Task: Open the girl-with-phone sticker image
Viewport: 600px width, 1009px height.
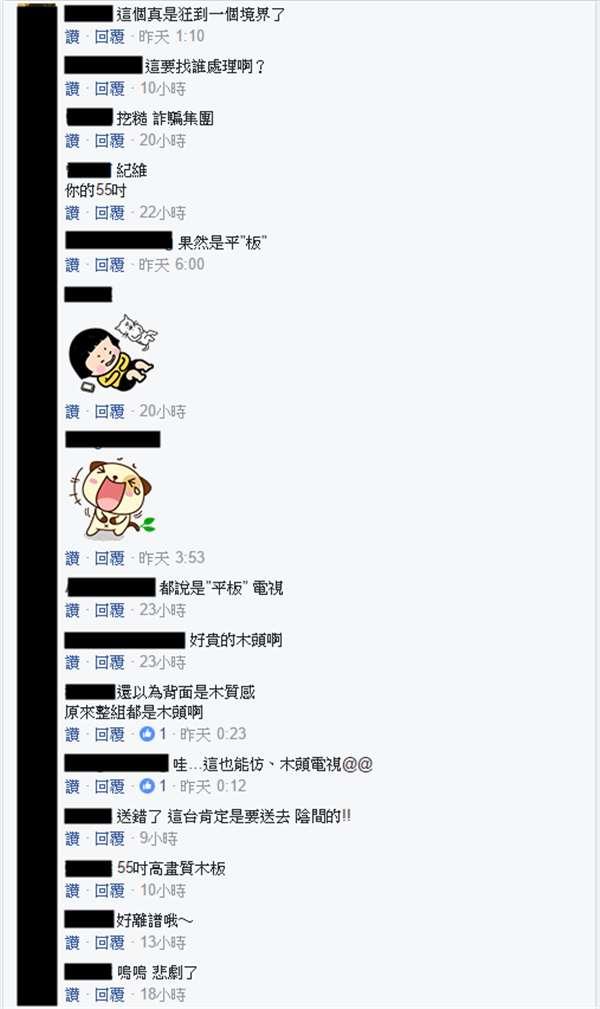Action: [112, 353]
